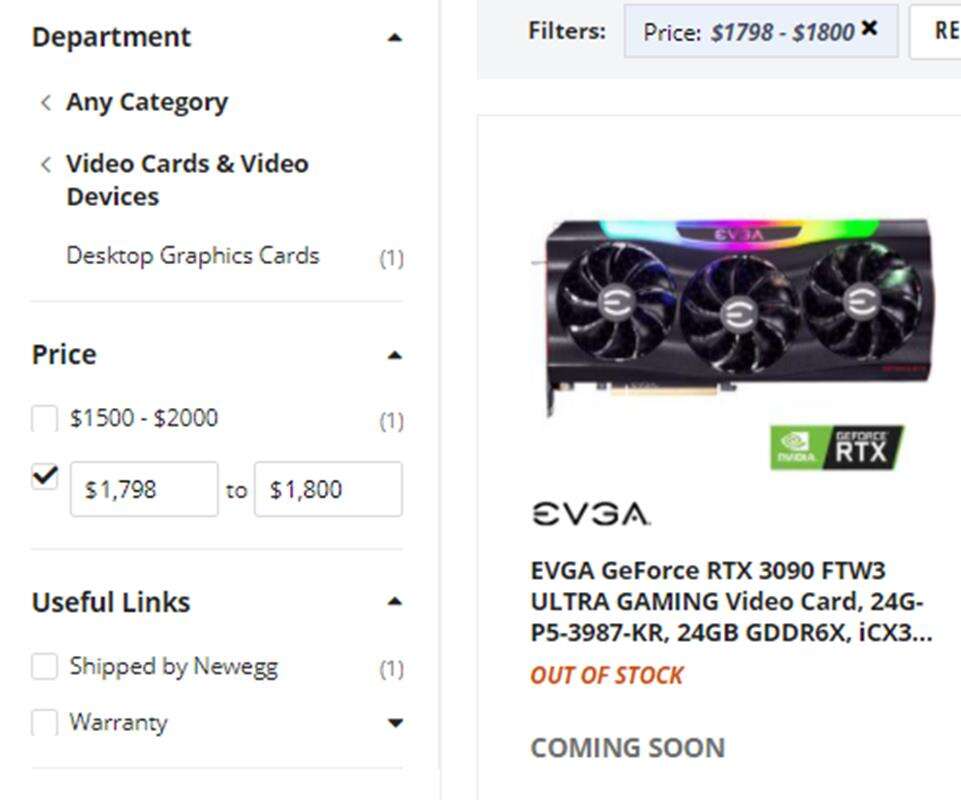Click the minimum price field showing $1,798
Screen dimensions: 961x800
pyautogui.click(x=144, y=489)
